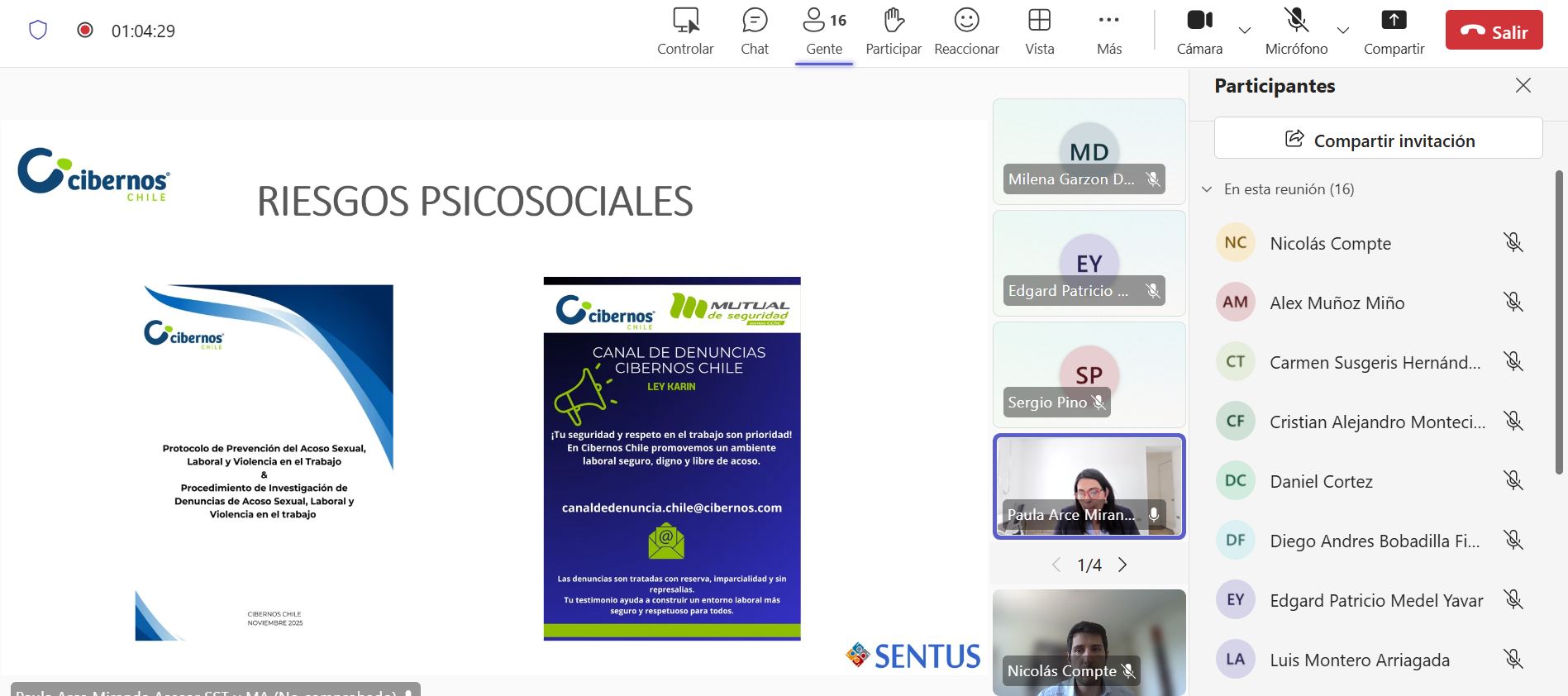Open the Más options menu
The width and height of the screenshot is (1568, 696).
tap(1108, 21)
